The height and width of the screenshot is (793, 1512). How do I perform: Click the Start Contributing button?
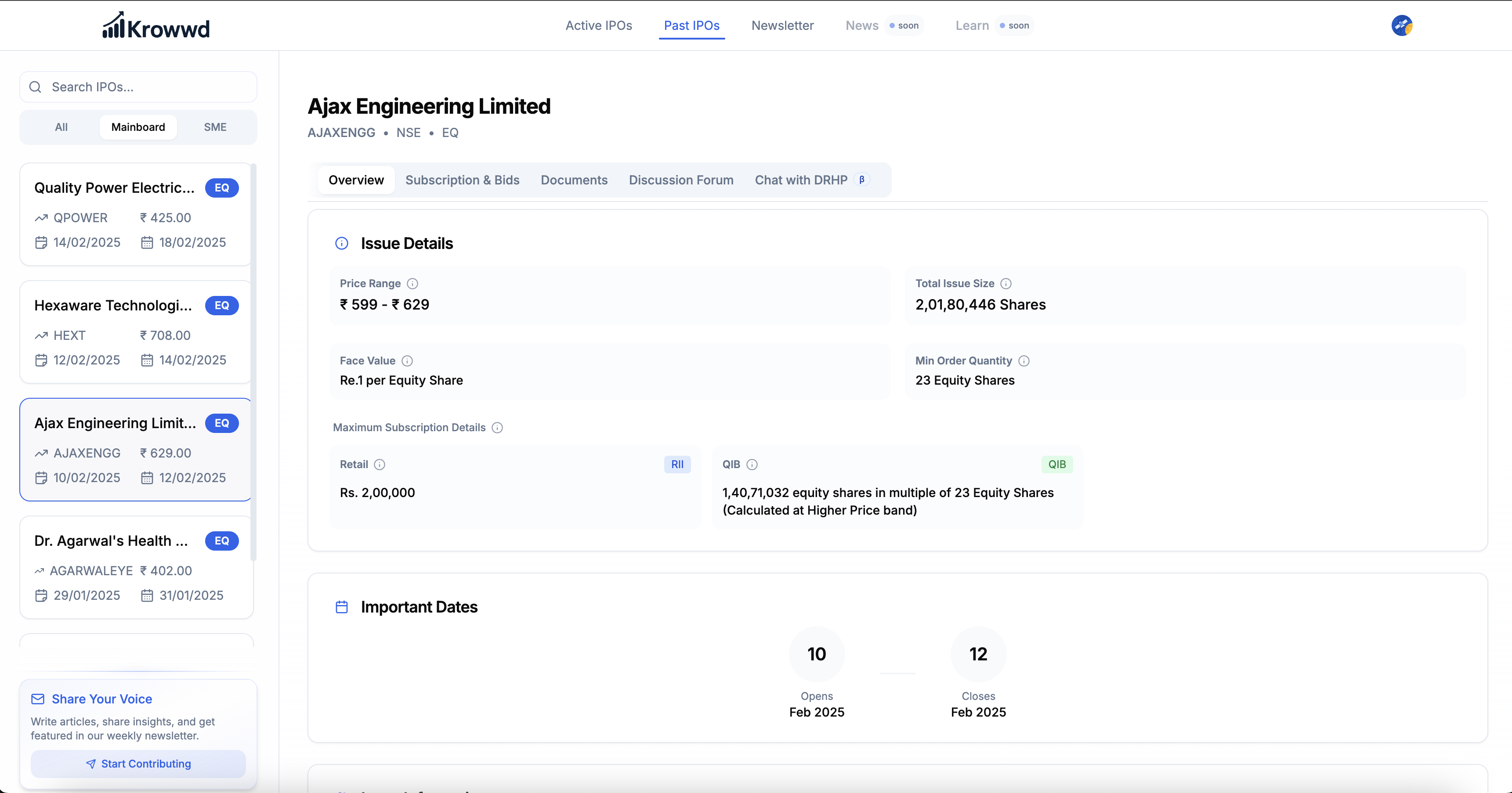coord(138,764)
